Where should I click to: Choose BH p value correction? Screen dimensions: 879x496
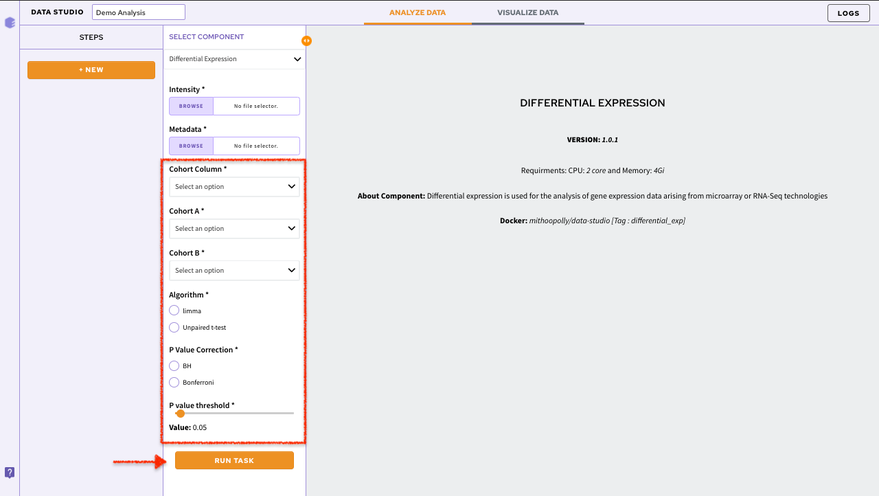174,365
